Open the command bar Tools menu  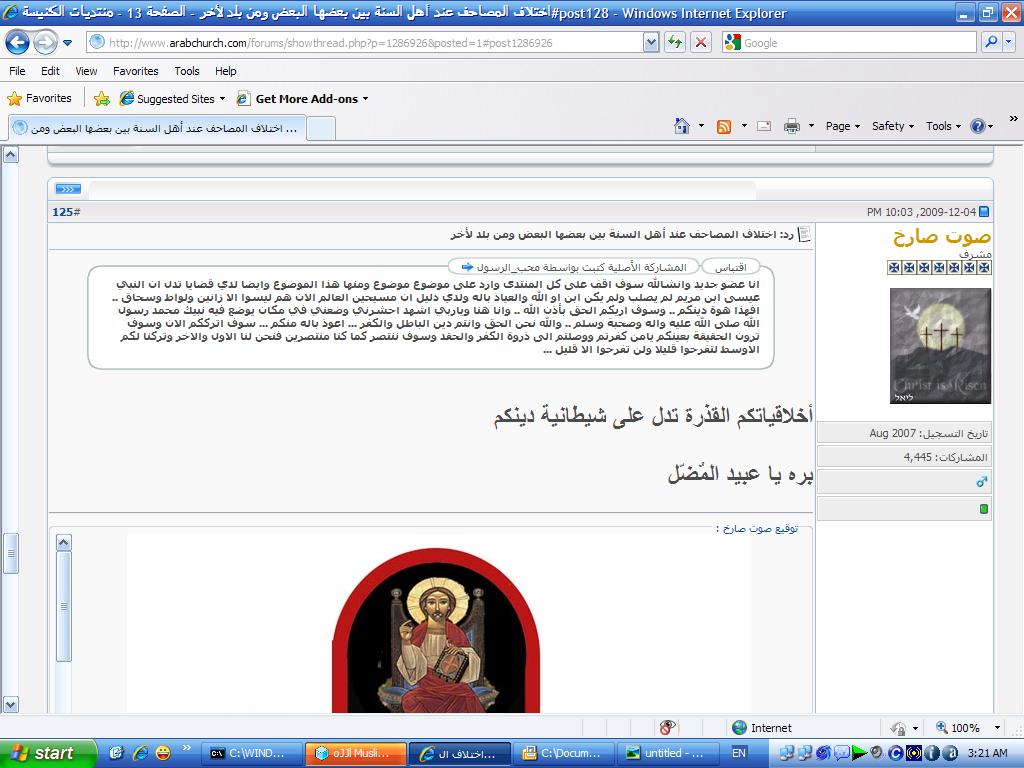pyautogui.click(x=943, y=126)
